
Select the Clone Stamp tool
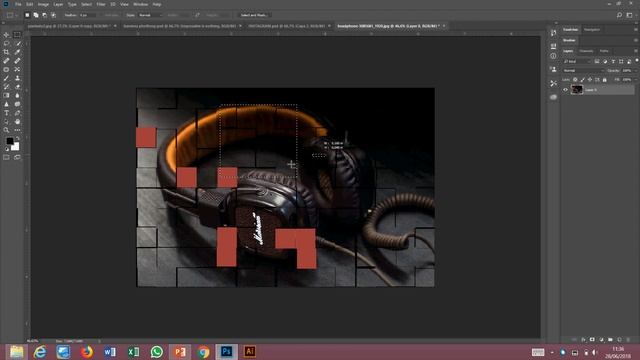[x=17, y=78]
